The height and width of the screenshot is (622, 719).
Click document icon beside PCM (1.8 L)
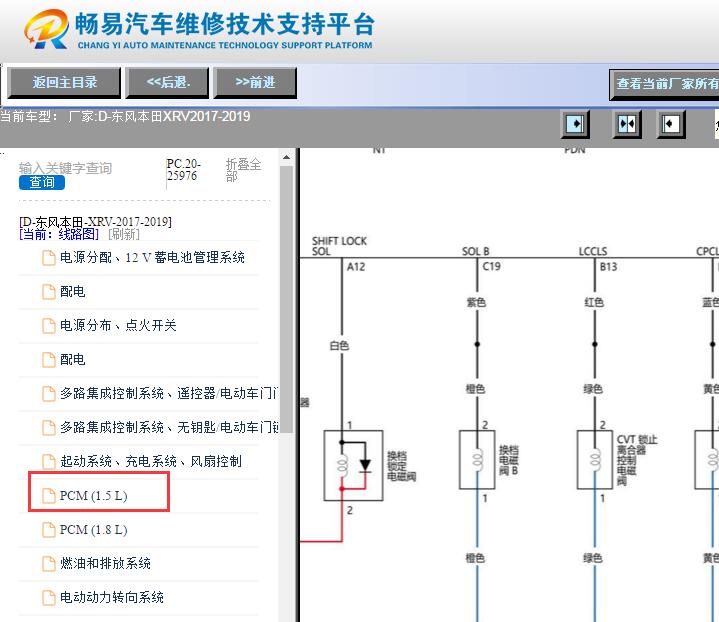[x=49, y=530]
